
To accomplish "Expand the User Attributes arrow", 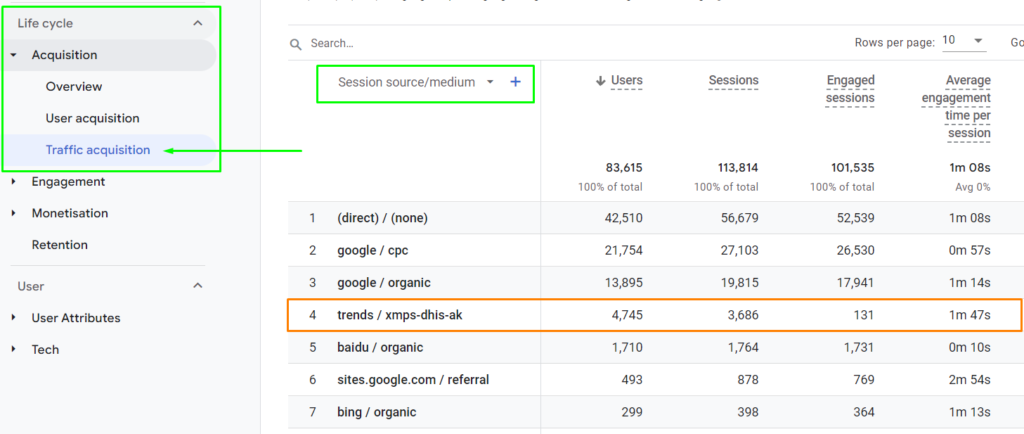I will 14,318.
